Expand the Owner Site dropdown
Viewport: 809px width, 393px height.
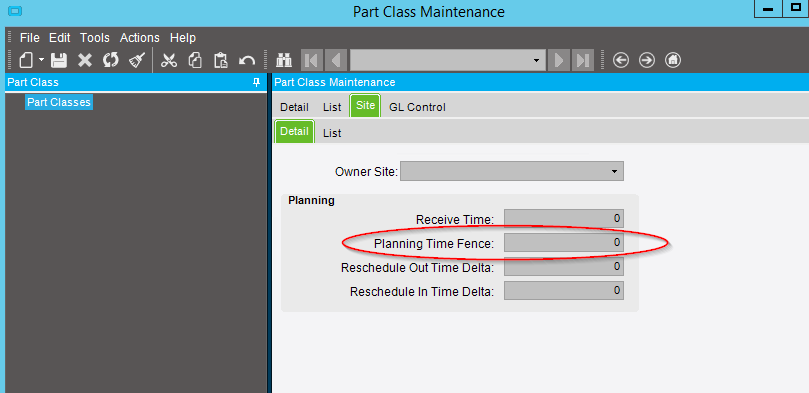[614, 171]
